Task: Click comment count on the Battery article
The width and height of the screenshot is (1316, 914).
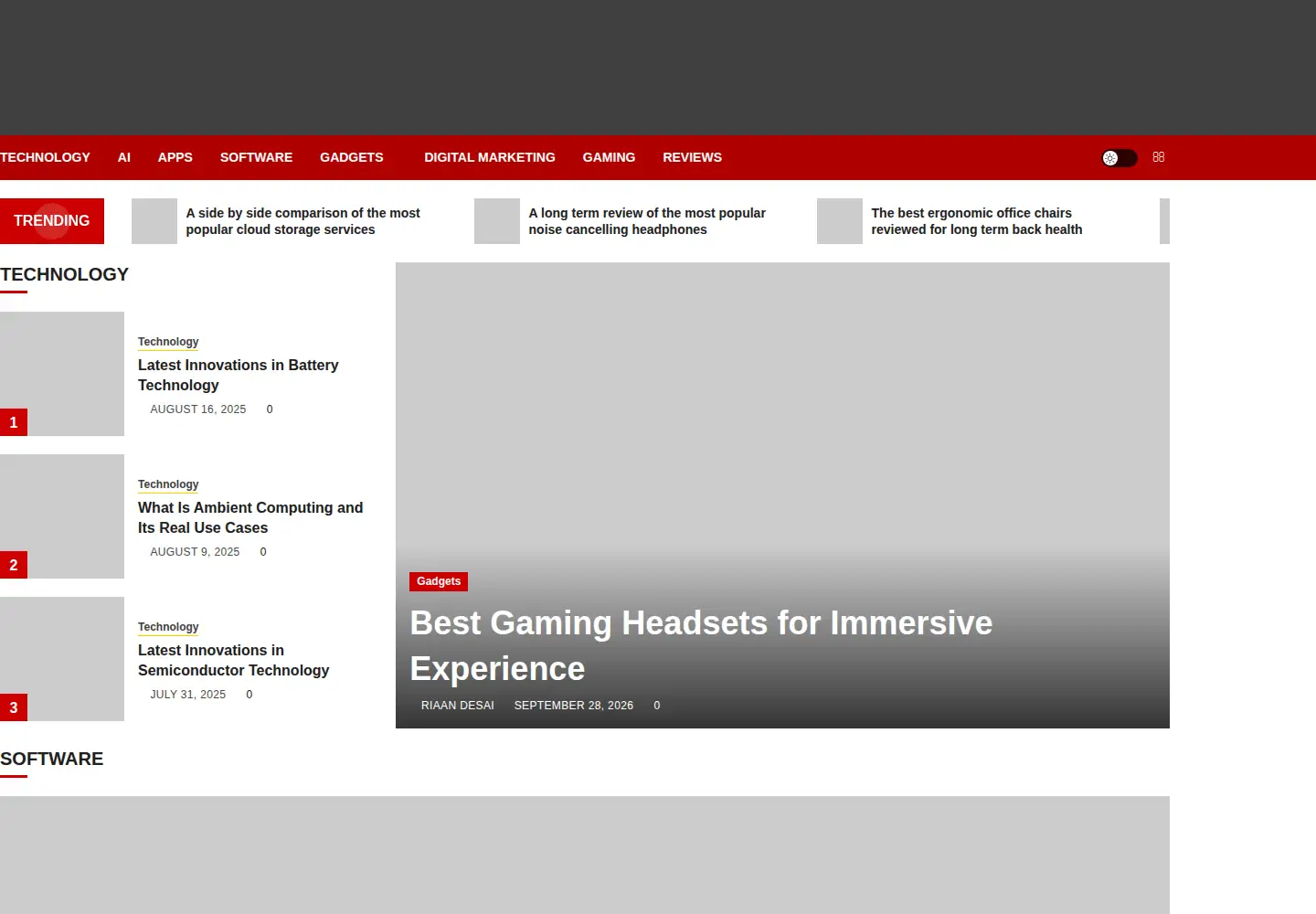Action: [x=270, y=409]
